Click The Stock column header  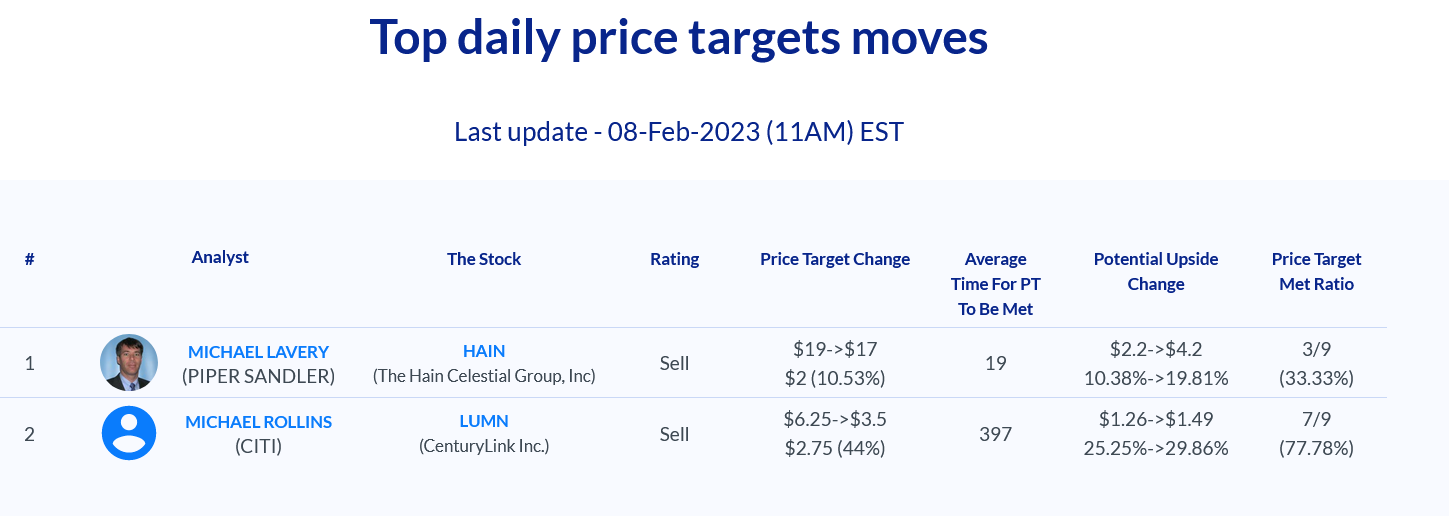click(x=484, y=259)
